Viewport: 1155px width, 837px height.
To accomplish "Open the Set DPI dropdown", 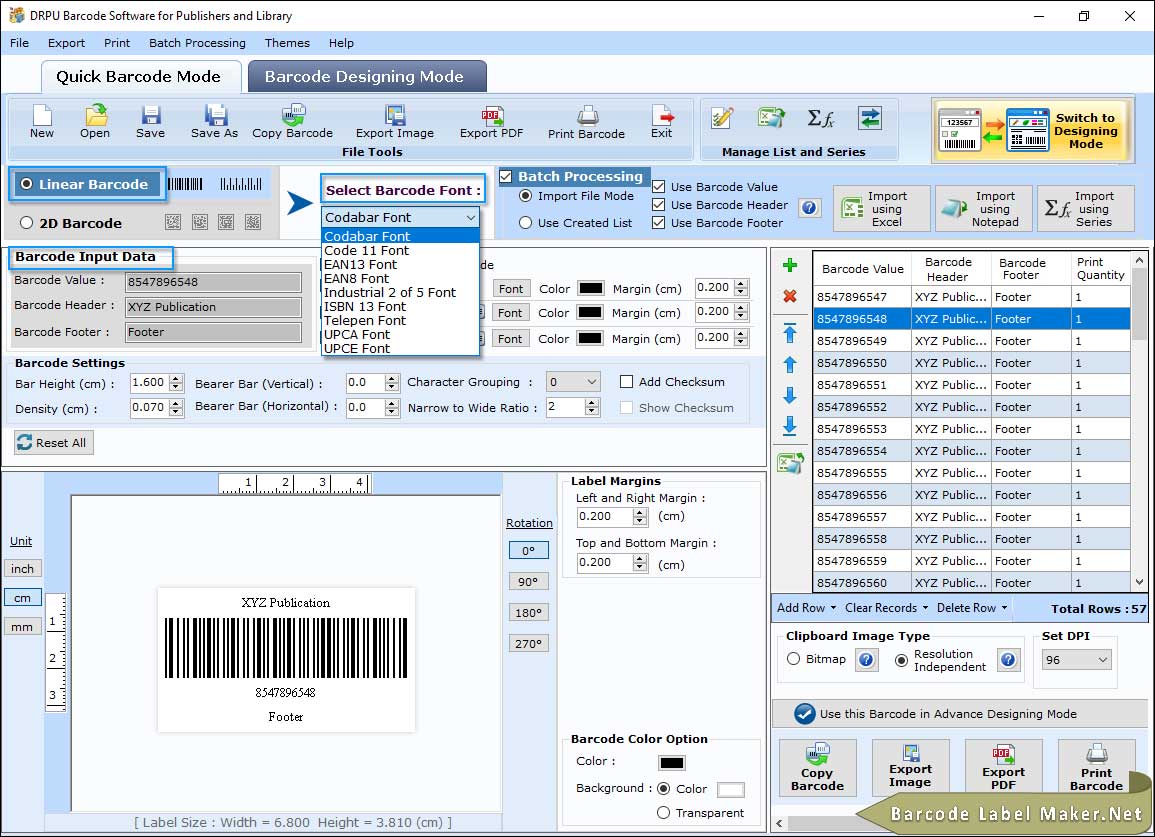I will (x=1076, y=660).
